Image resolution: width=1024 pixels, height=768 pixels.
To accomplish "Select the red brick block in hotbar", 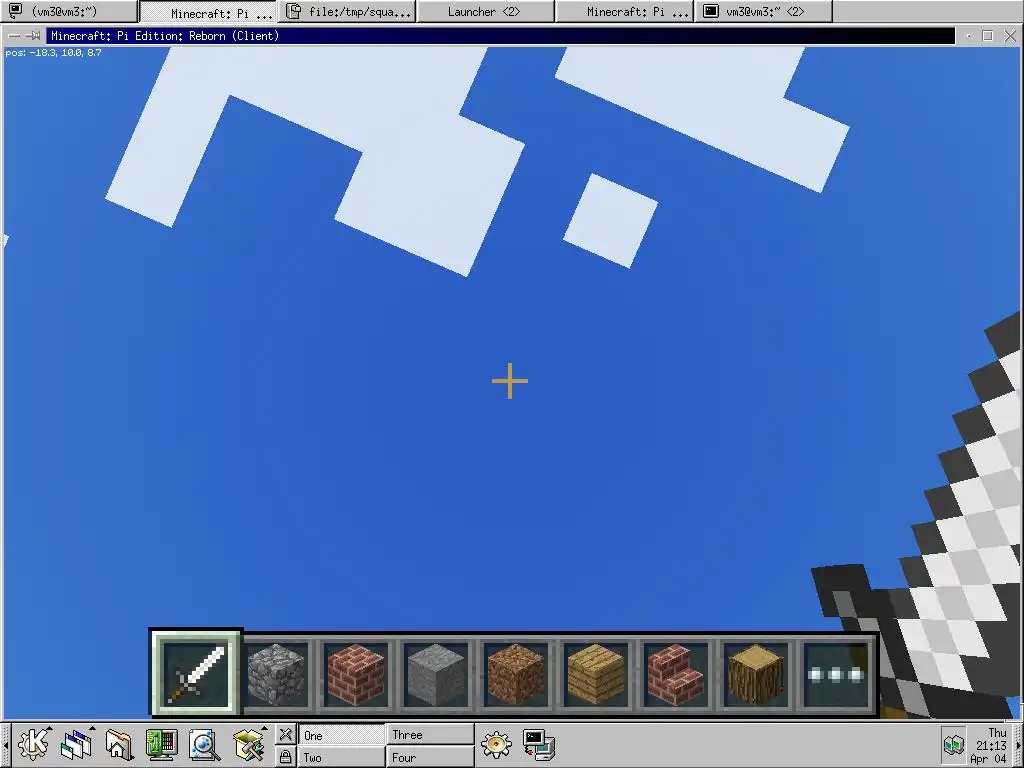I will (x=355, y=675).
